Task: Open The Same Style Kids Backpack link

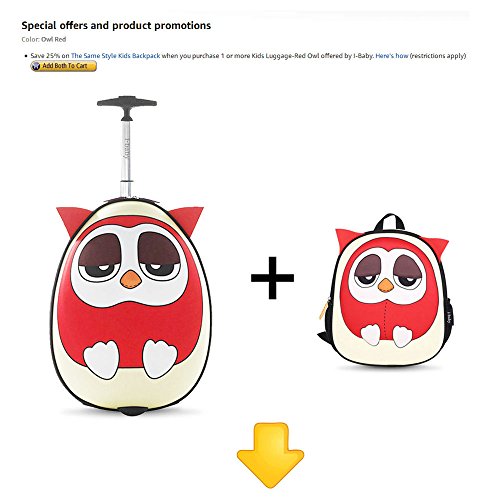Action: pos(115,56)
